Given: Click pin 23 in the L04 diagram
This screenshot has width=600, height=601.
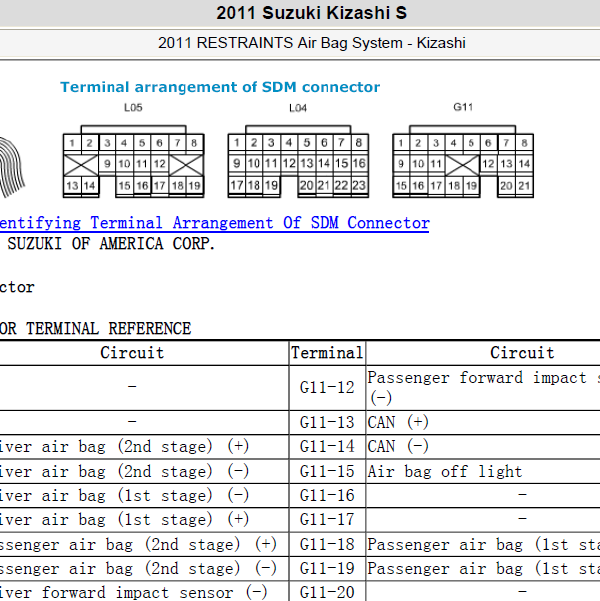Looking at the screenshot, I should [359, 186].
